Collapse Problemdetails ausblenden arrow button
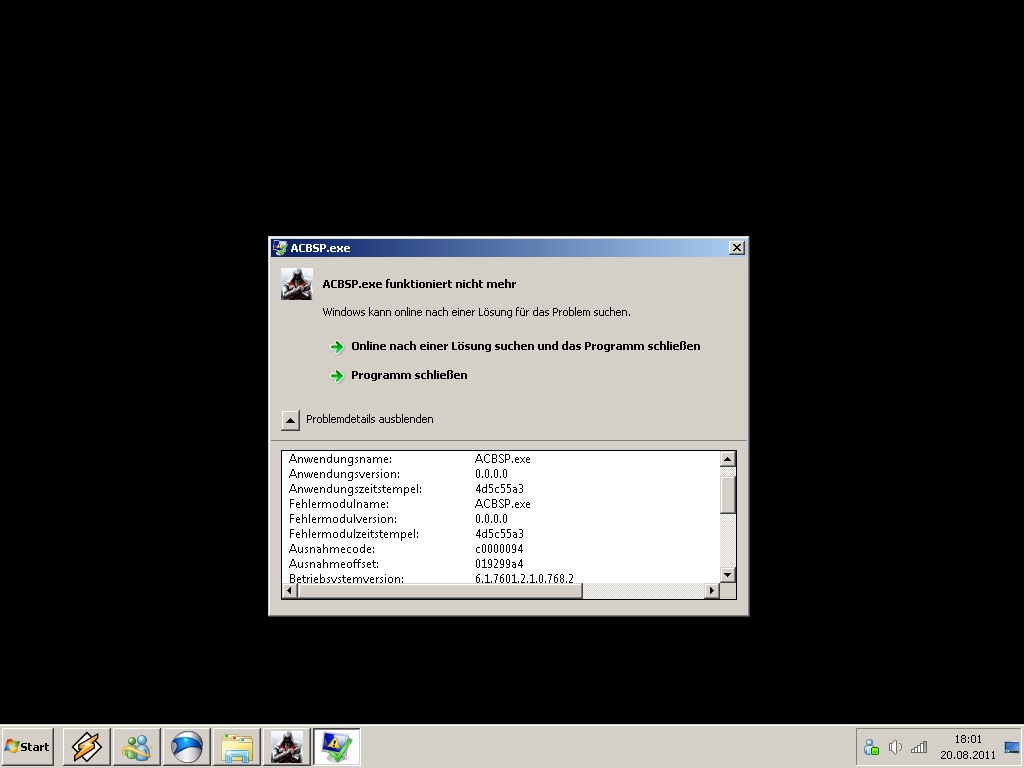This screenshot has height=768, width=1024. point(290,420)
